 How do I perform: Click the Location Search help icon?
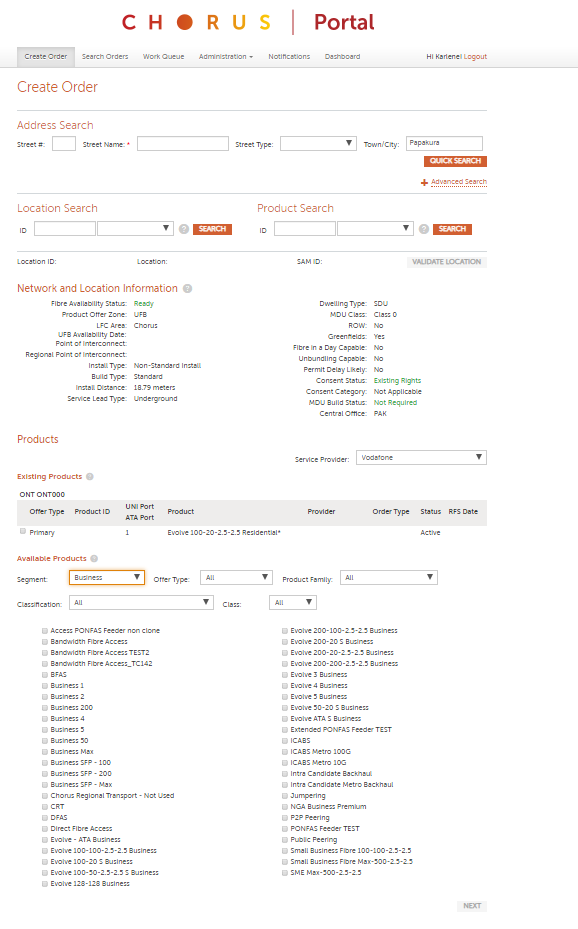pyautogui.click(x=184, y=229)
